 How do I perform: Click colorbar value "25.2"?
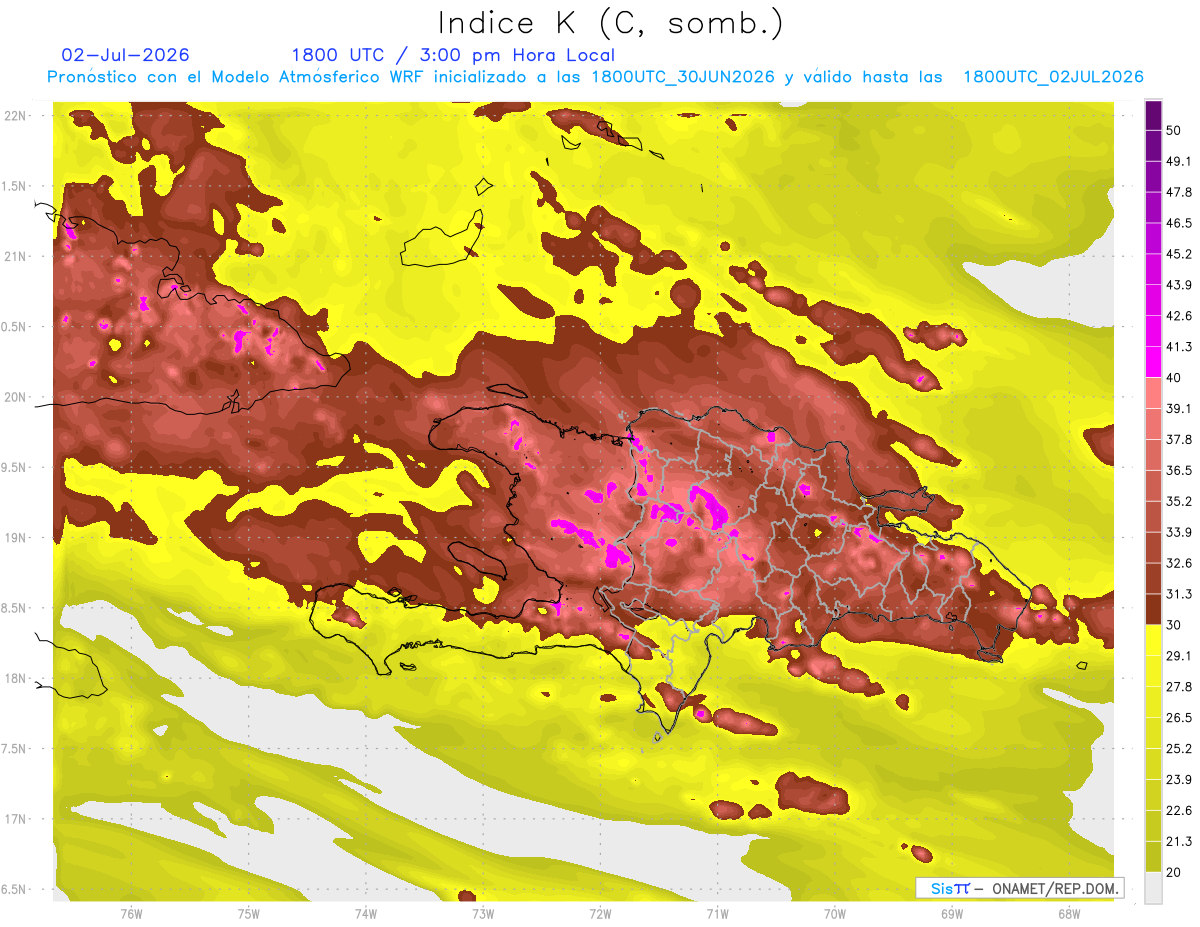point(1179,748)
